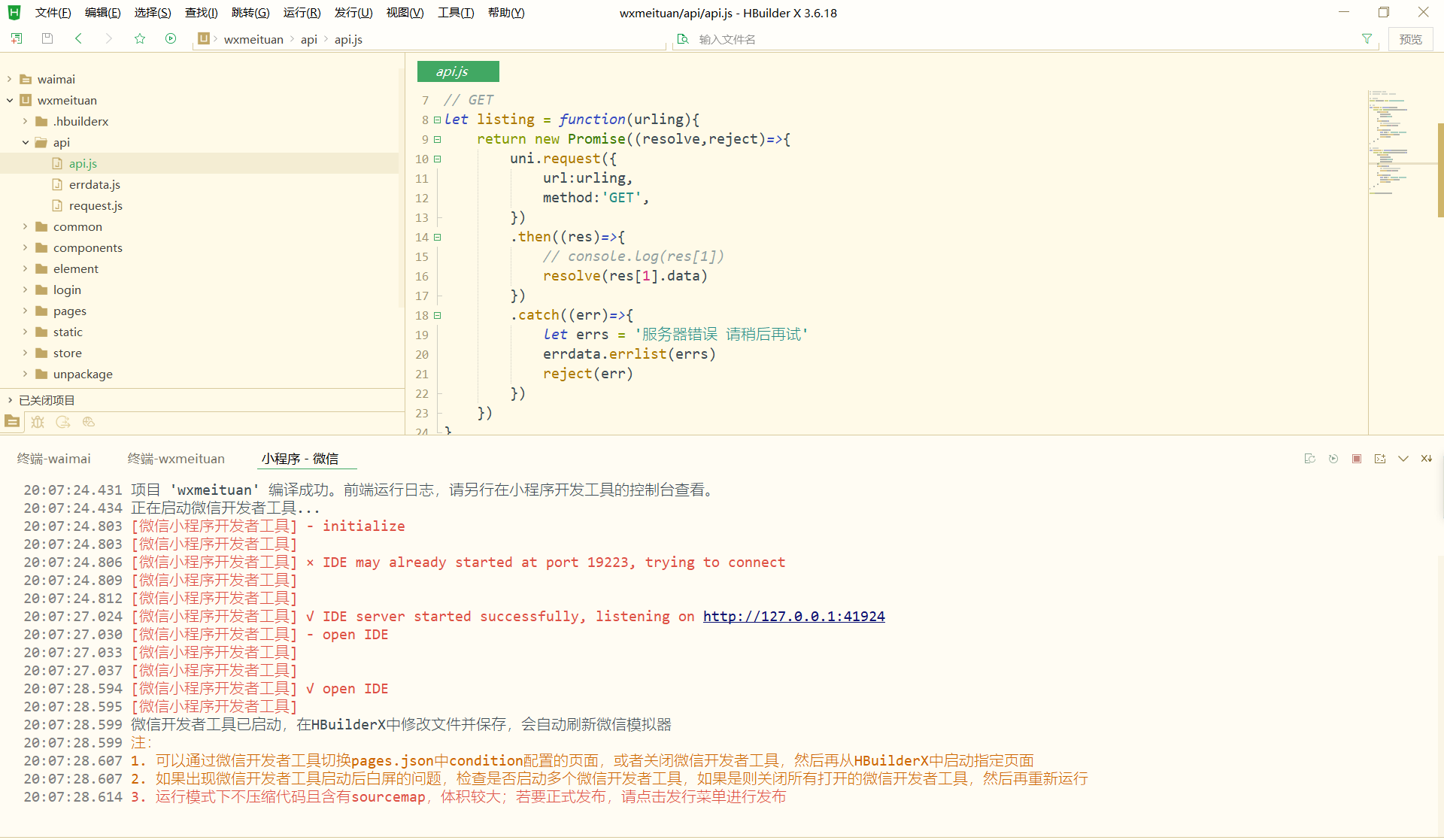
Task: Click the console reload page icon
Action: tap(1310, 459)
